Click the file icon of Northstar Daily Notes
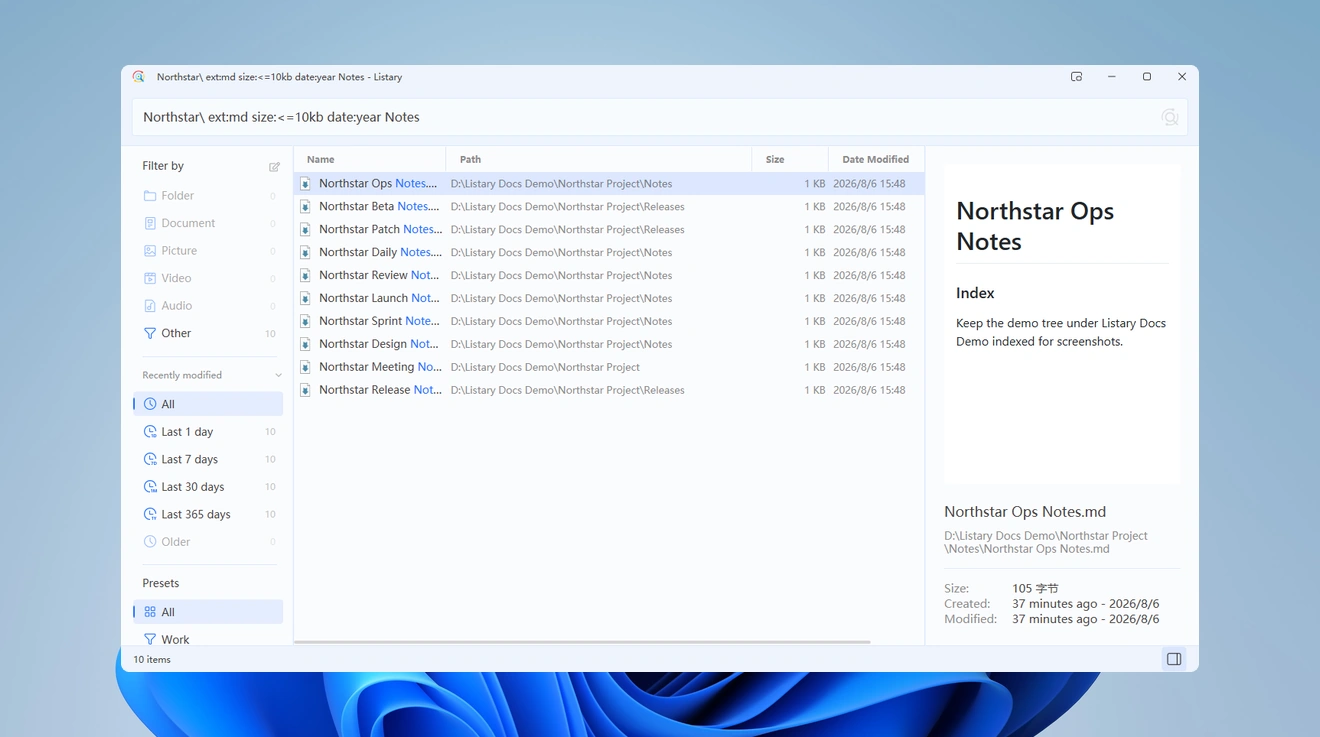 [x=306, y=253]
